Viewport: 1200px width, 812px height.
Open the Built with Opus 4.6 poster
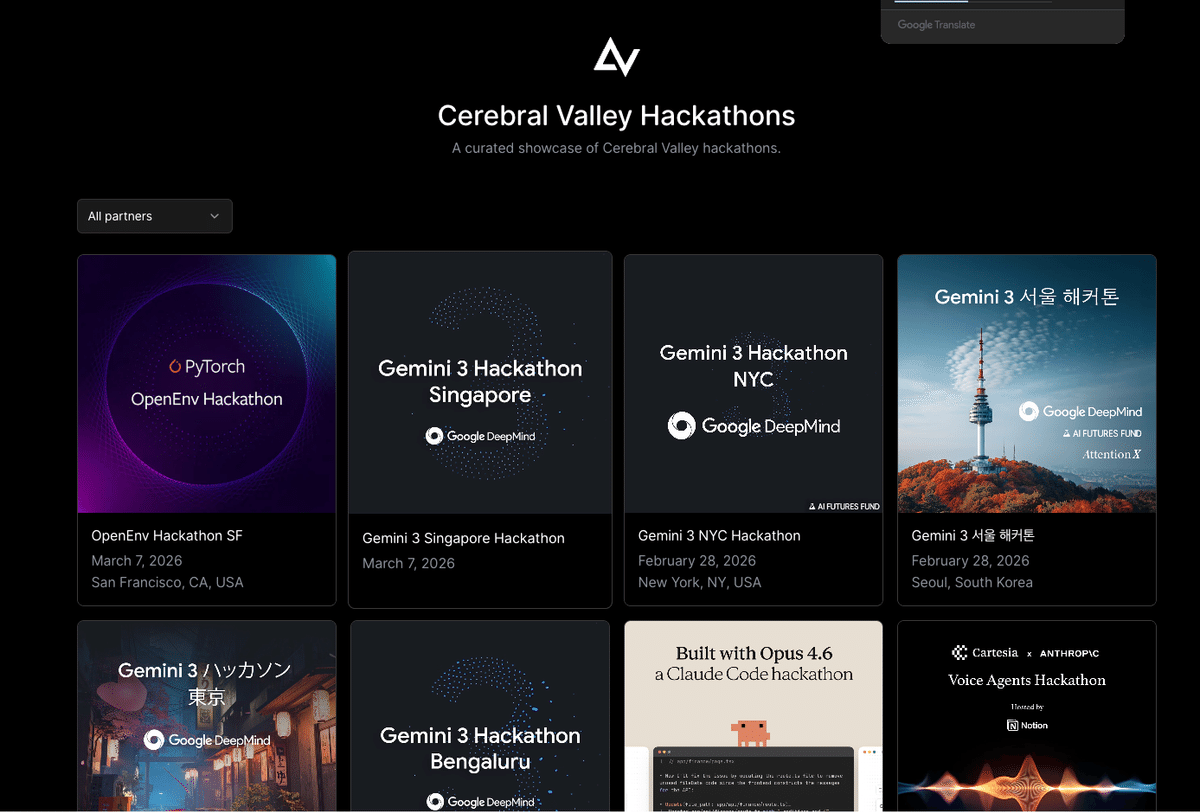pyautogui.click(x=754, y=716)
